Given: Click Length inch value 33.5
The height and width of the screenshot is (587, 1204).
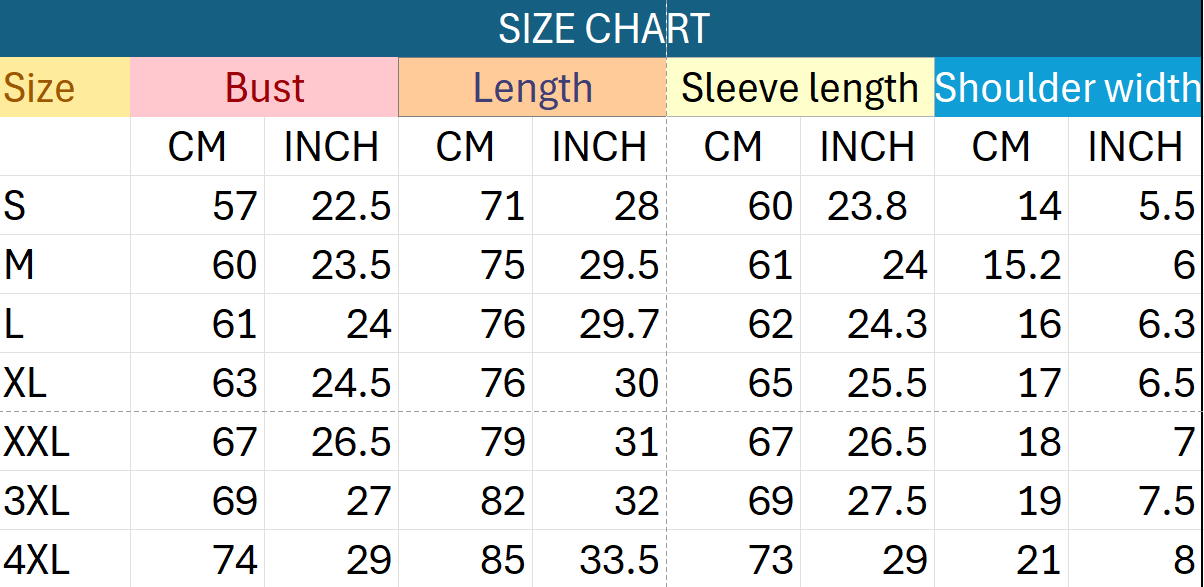Looking at the screenshot, I should click(x=618, y=560).
